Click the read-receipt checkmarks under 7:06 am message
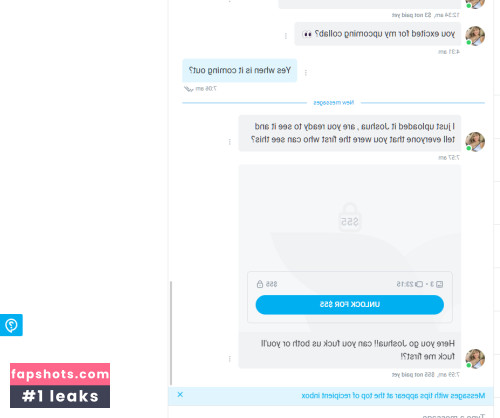The height and width of the screenshot is (418, 500). (x=189, y=89)
